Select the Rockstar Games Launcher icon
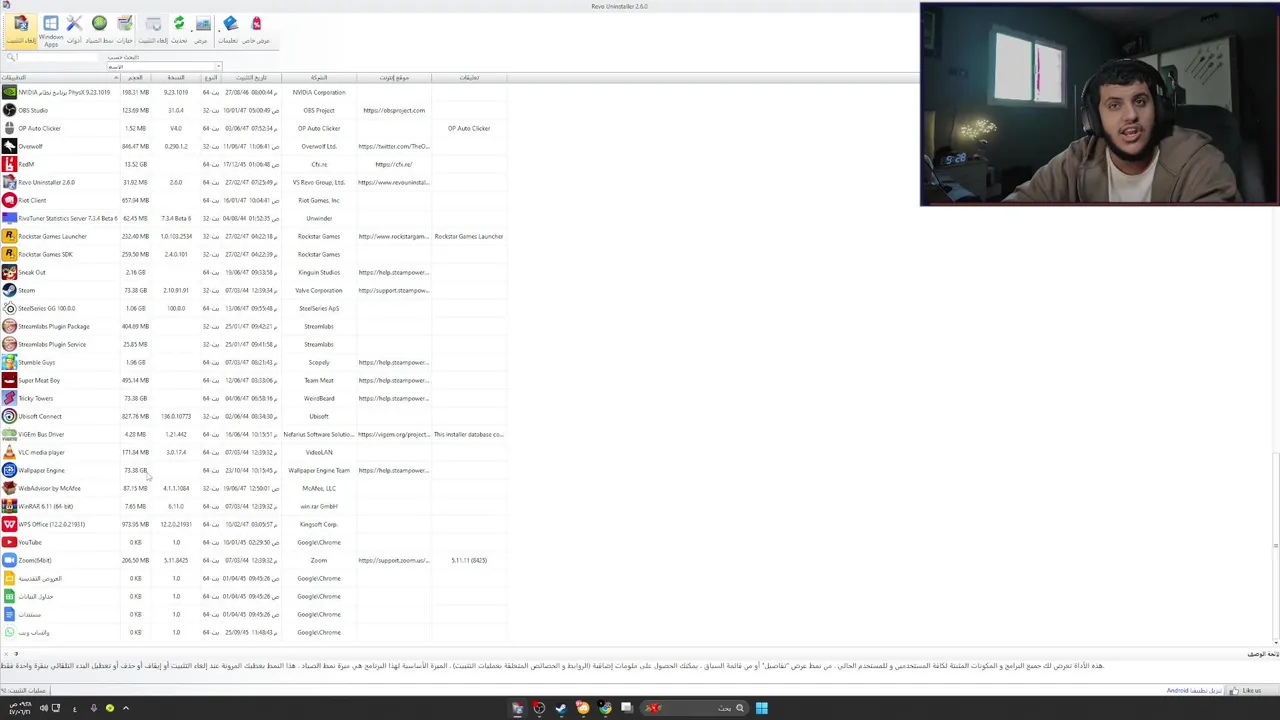 tap(9, 236)
